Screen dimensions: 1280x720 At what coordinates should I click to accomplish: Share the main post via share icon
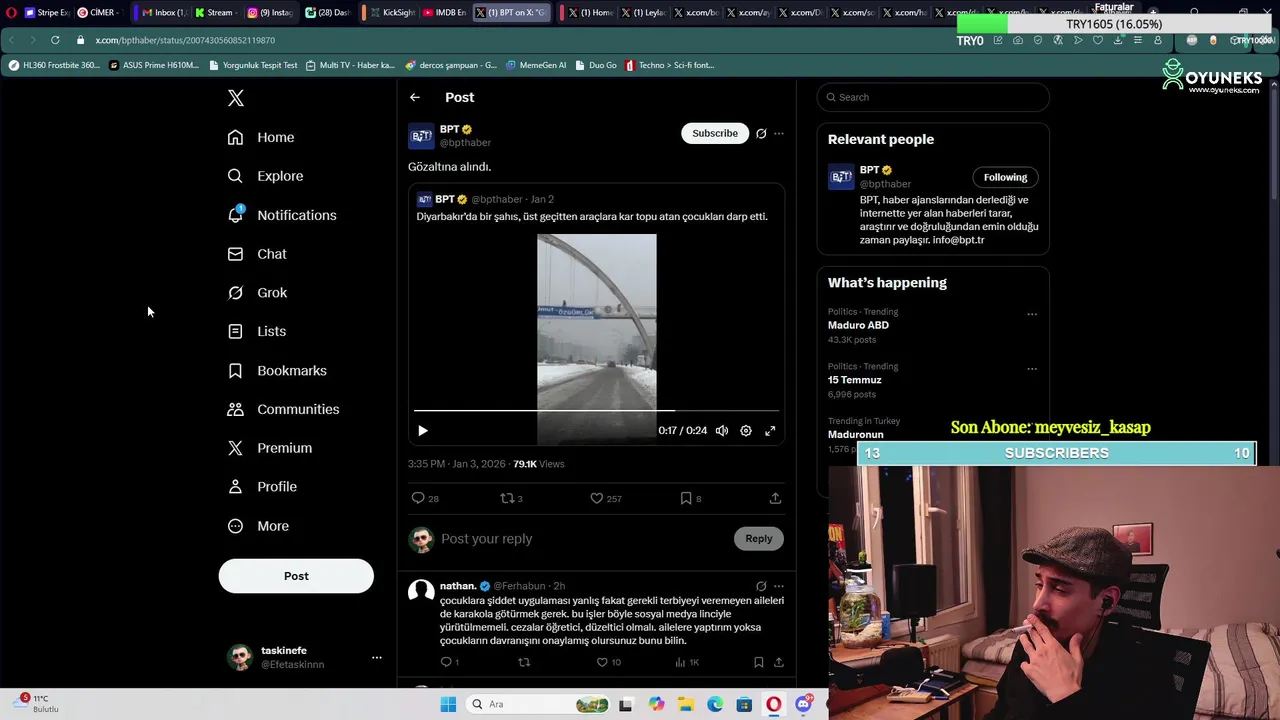point(775,498)
